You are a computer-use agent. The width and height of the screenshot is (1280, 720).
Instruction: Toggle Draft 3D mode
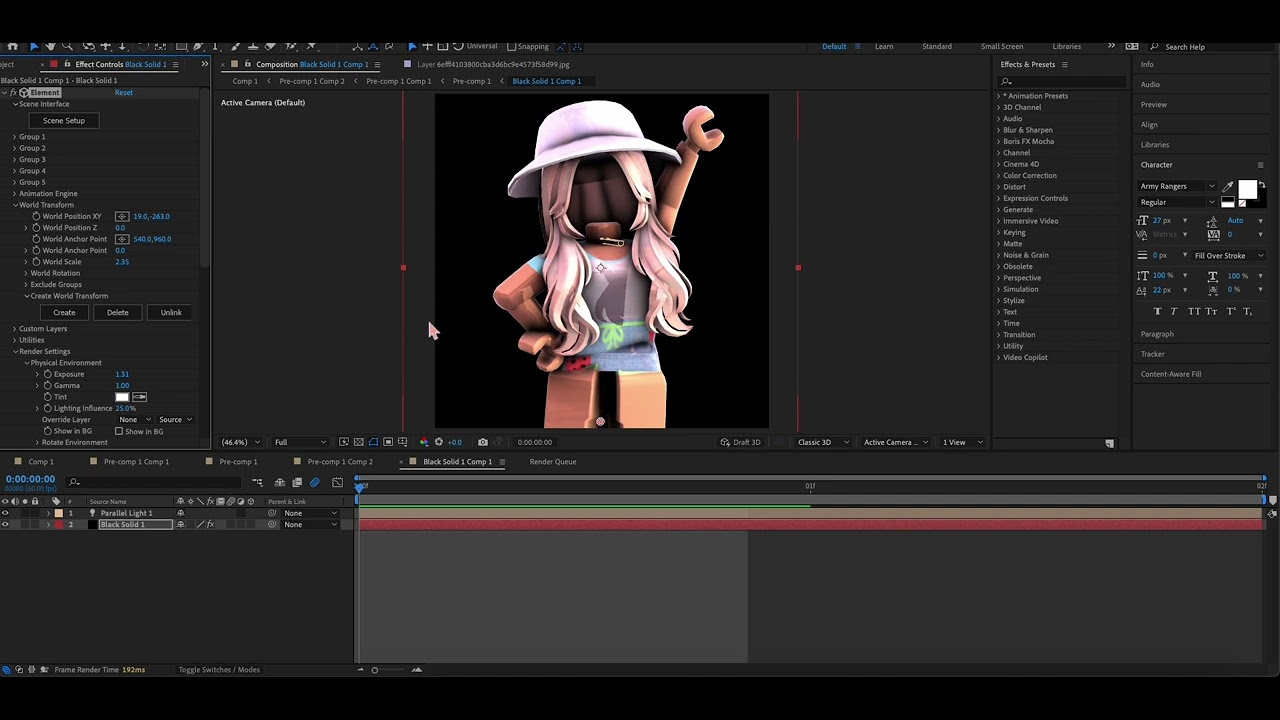coord(741,442)
